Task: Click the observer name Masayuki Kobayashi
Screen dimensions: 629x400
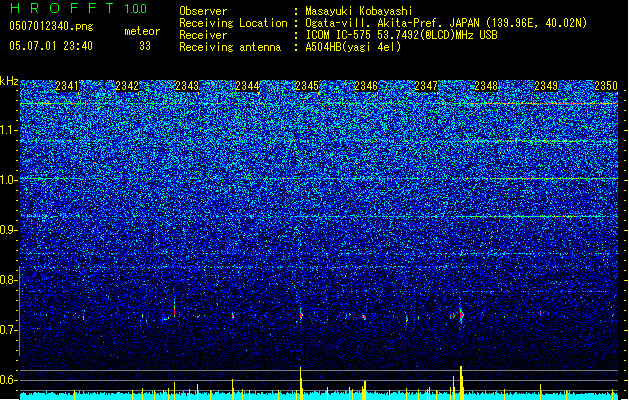Action: 359,11
